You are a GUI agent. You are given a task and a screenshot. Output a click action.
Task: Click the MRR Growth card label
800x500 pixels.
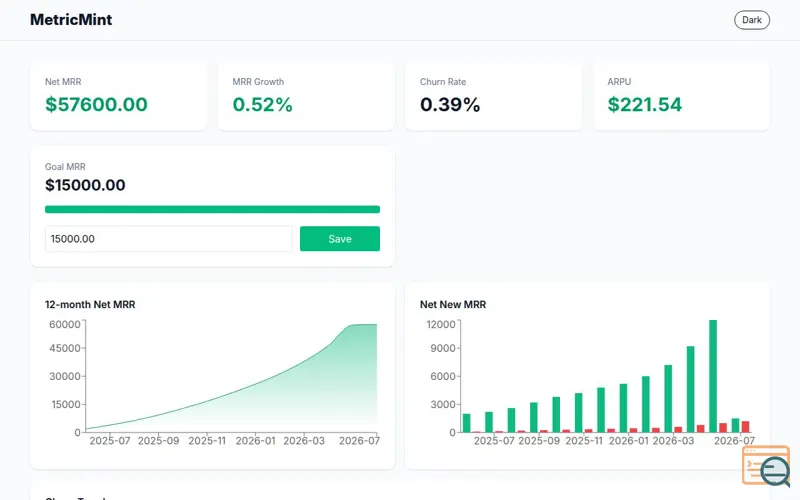(x=258, y=82)
